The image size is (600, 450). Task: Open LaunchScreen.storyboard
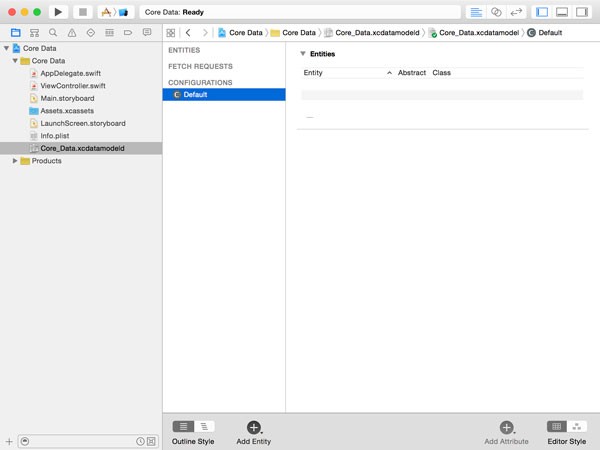pyautogui.click(x=81, y=123)
